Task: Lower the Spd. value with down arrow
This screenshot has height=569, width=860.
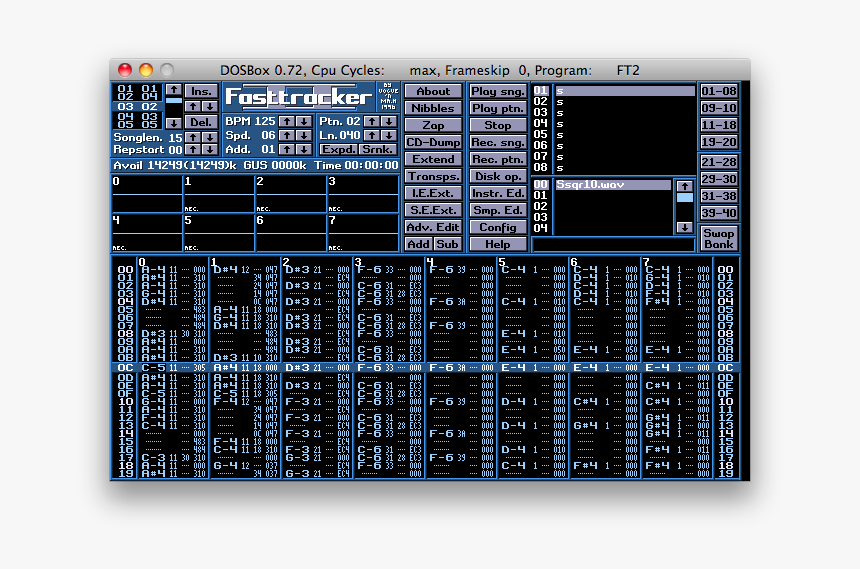Action: point(304,135)
